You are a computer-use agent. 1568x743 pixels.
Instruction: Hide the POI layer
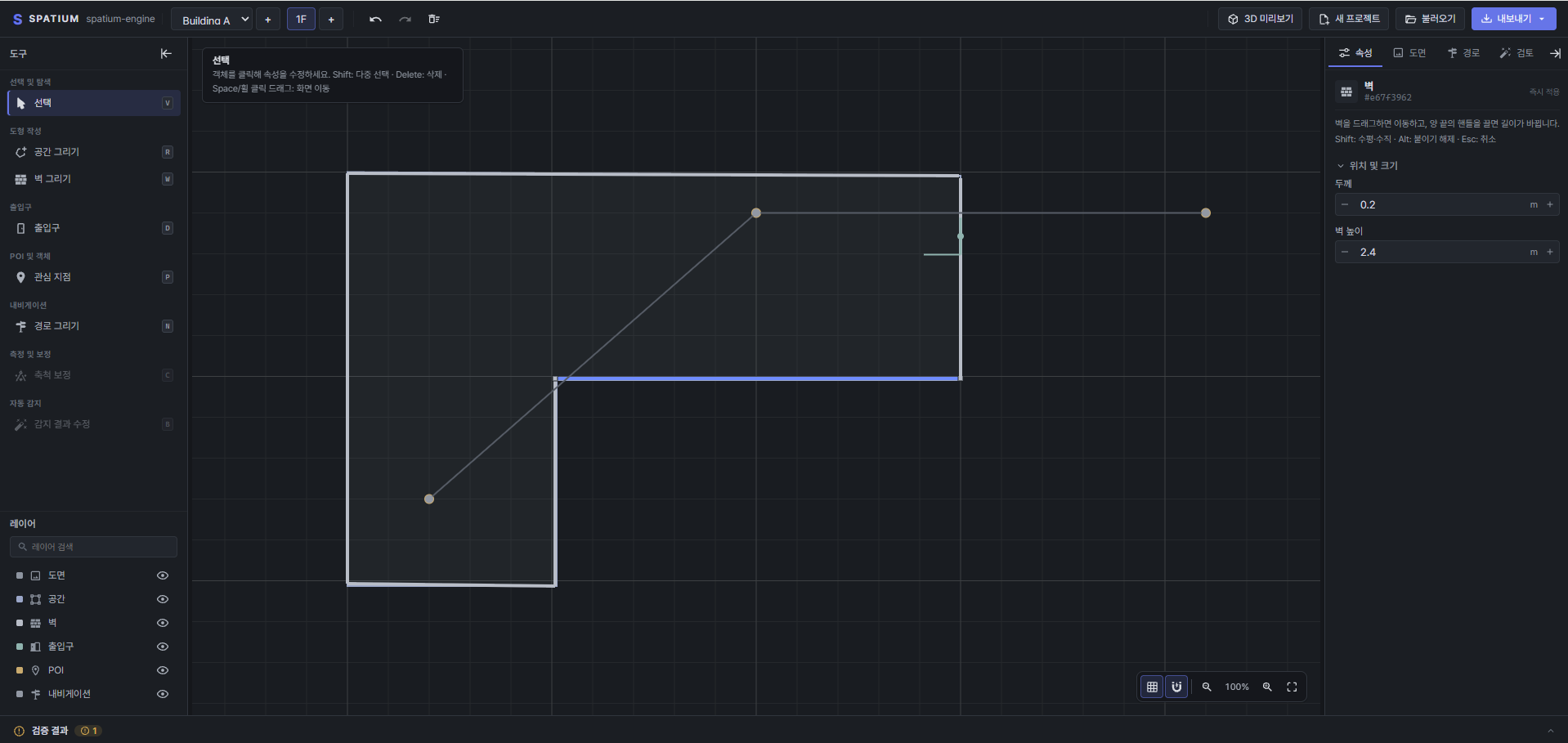tap(163, 670)
